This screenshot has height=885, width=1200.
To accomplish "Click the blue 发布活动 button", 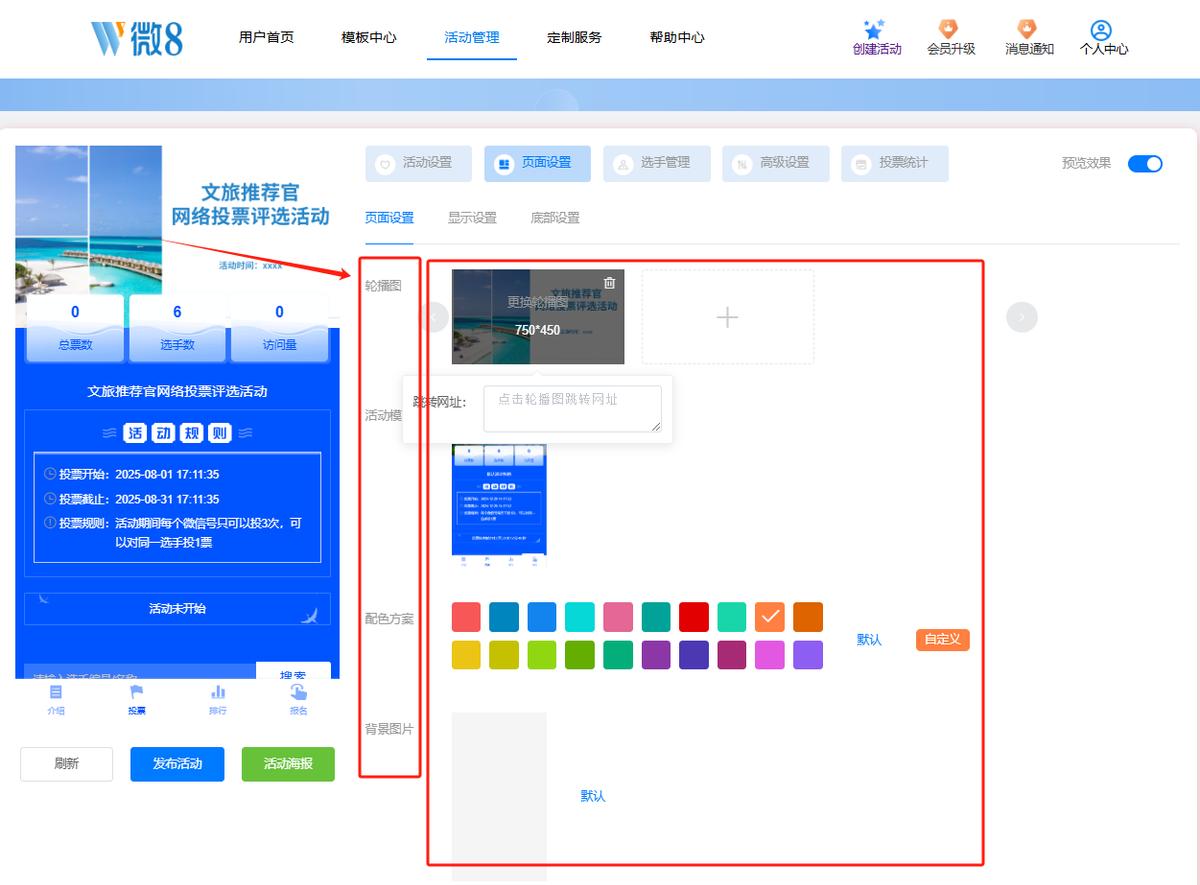I will [x=177, y=764].
